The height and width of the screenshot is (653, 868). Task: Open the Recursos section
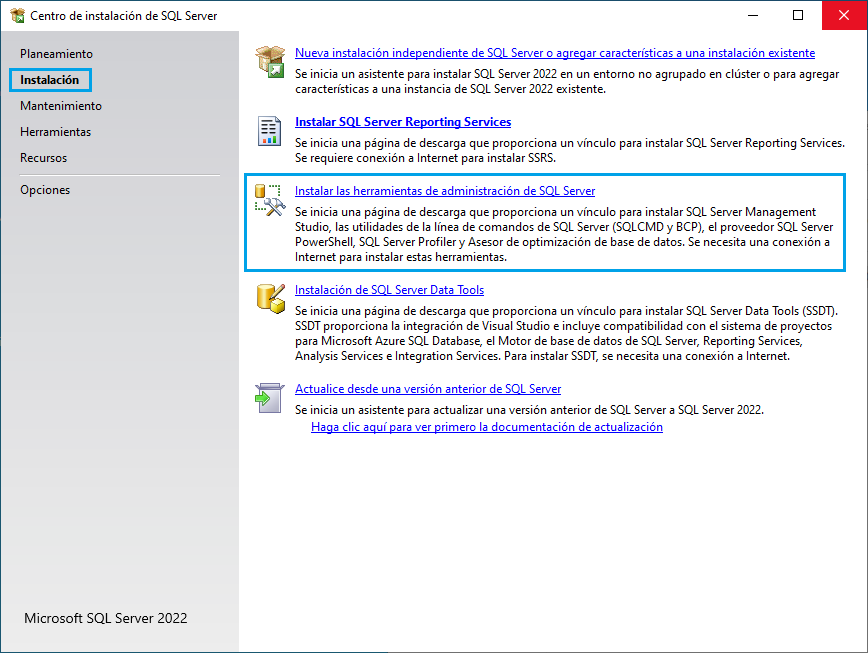(44, 157)
